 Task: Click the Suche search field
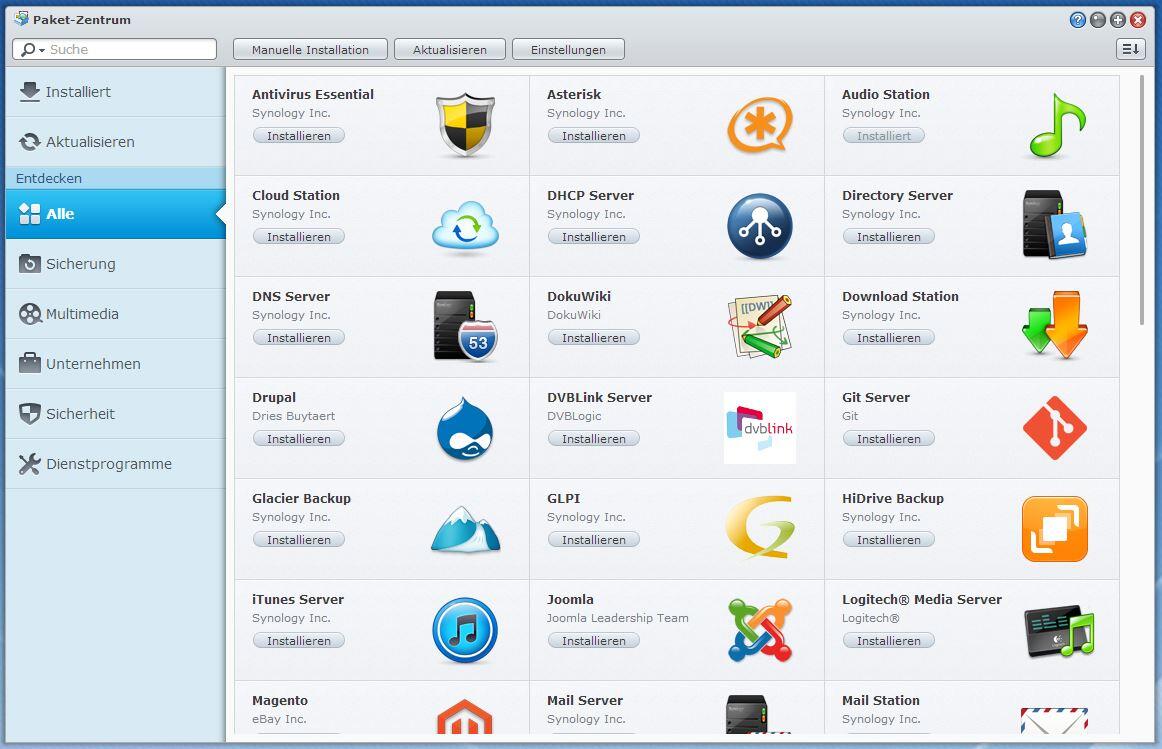114,49
